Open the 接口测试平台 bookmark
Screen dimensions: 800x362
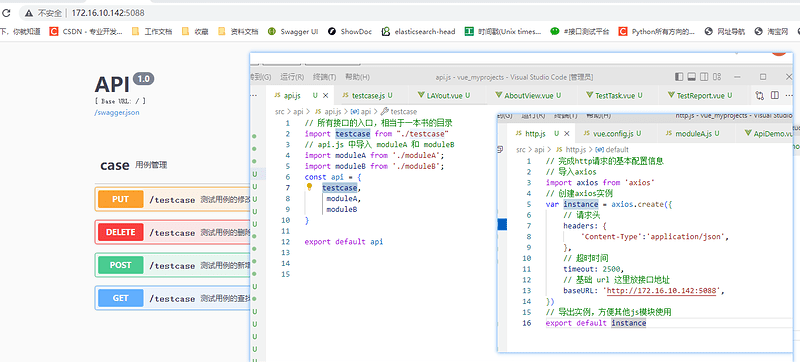pos(580,32)
